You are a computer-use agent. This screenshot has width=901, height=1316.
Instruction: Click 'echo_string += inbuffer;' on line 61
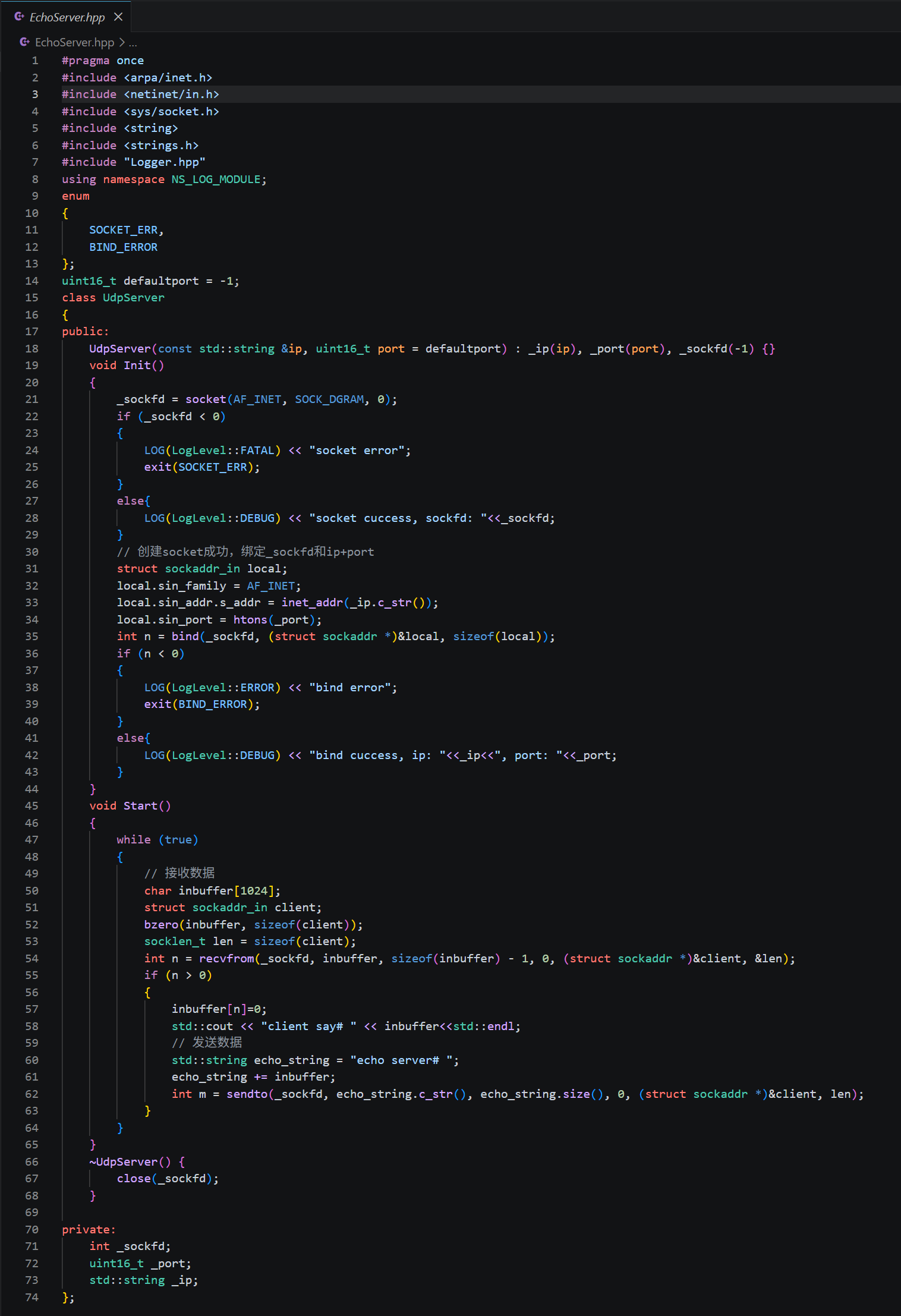[x=254, y=1077]
